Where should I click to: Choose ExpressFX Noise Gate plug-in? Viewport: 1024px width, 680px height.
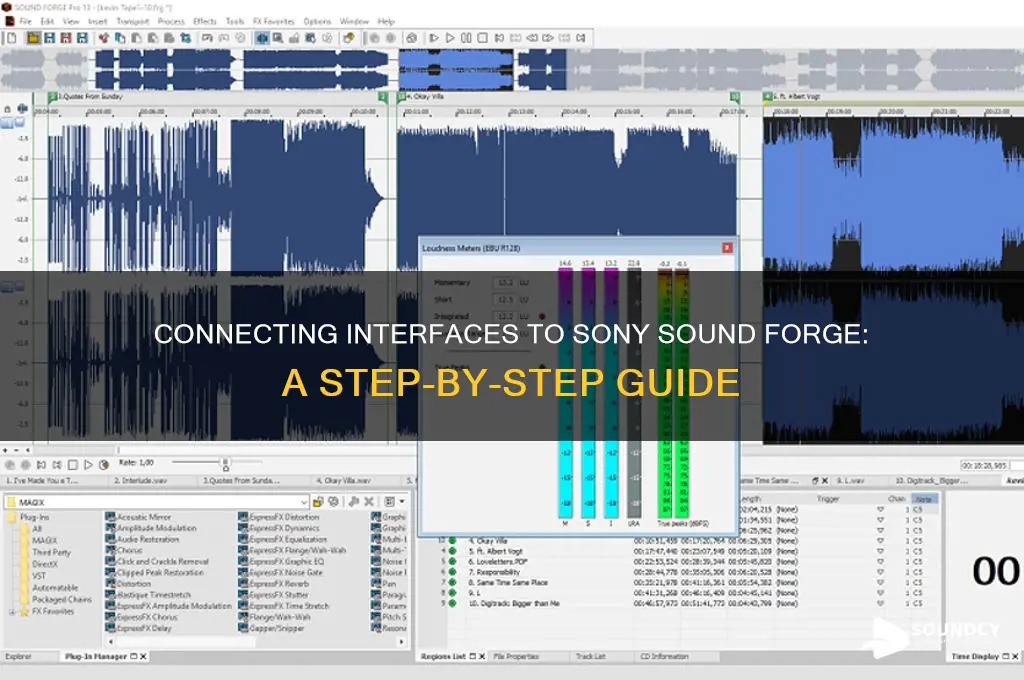pyautogui.click(x=280, y=572)
